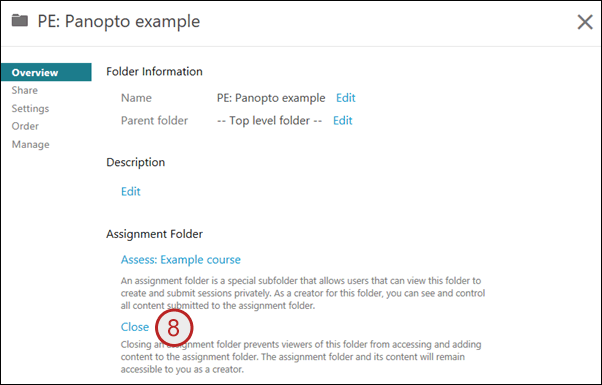Edit the Parent folder setting
Image resolution: width=602 pixels, height=385 pixels.
342,121
